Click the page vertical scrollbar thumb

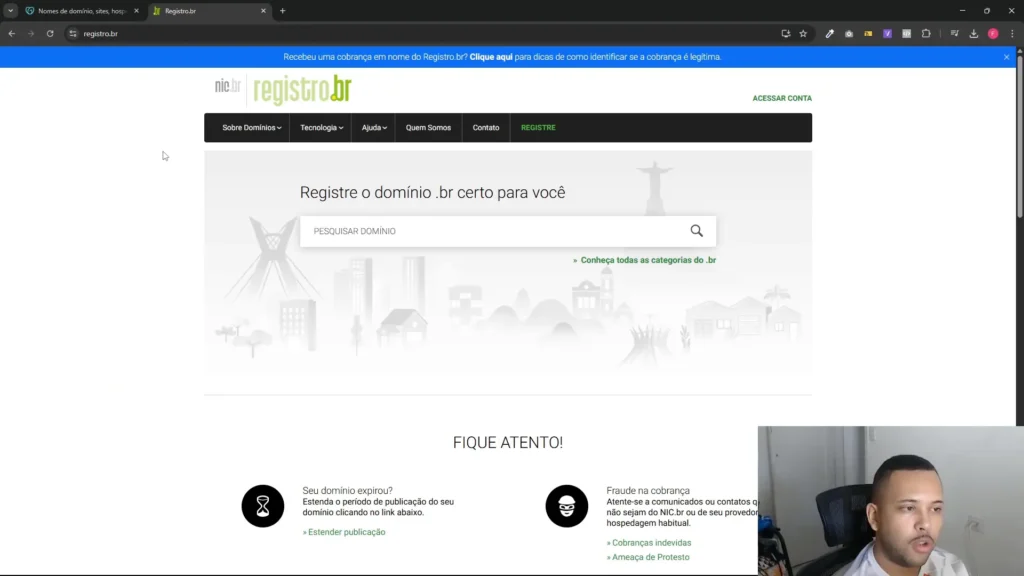[x=1019, y=137]
